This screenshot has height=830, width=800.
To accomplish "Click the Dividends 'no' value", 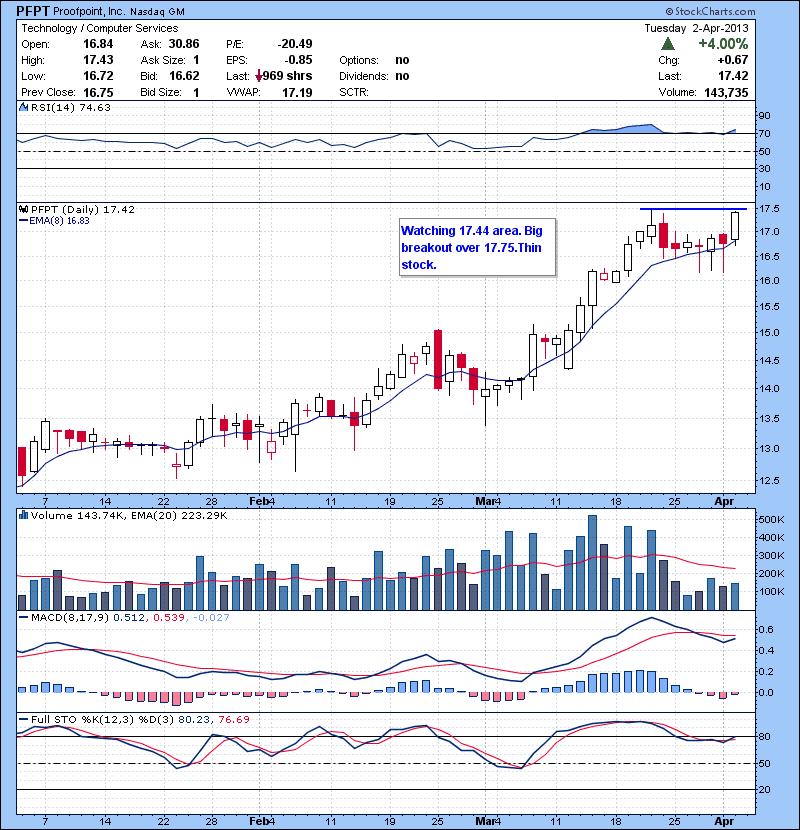I will click(x=402, y=76).
